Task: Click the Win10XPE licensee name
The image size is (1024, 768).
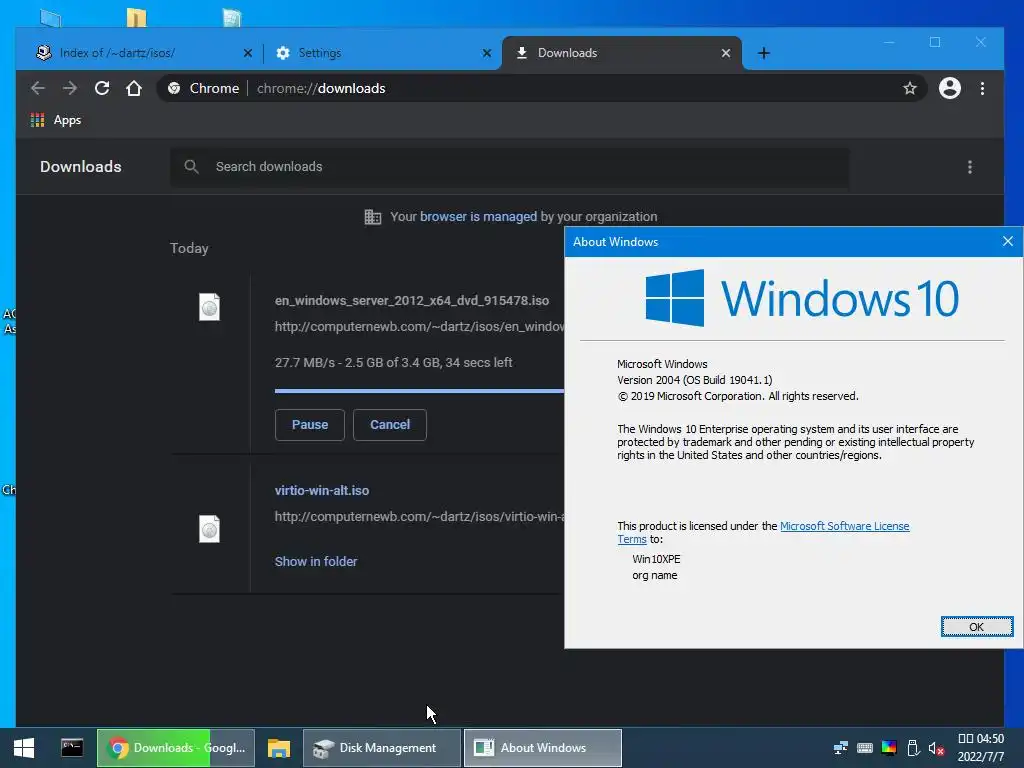Action: (x=656, y=559)
